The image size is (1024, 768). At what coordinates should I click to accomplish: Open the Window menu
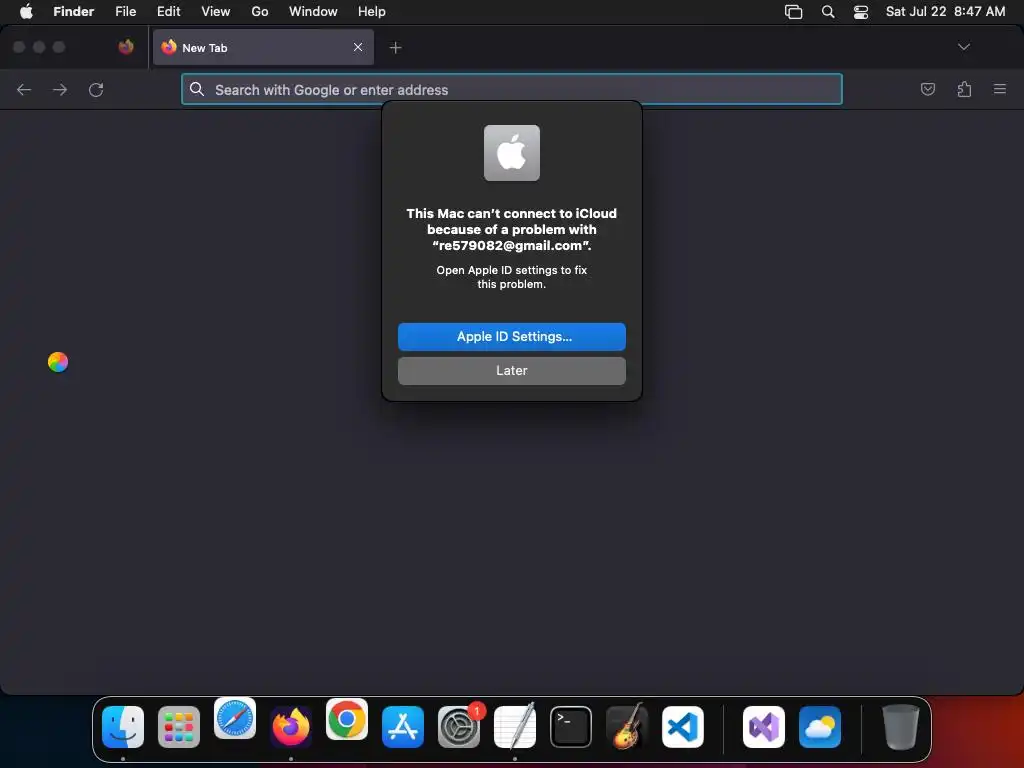[313, 11]
